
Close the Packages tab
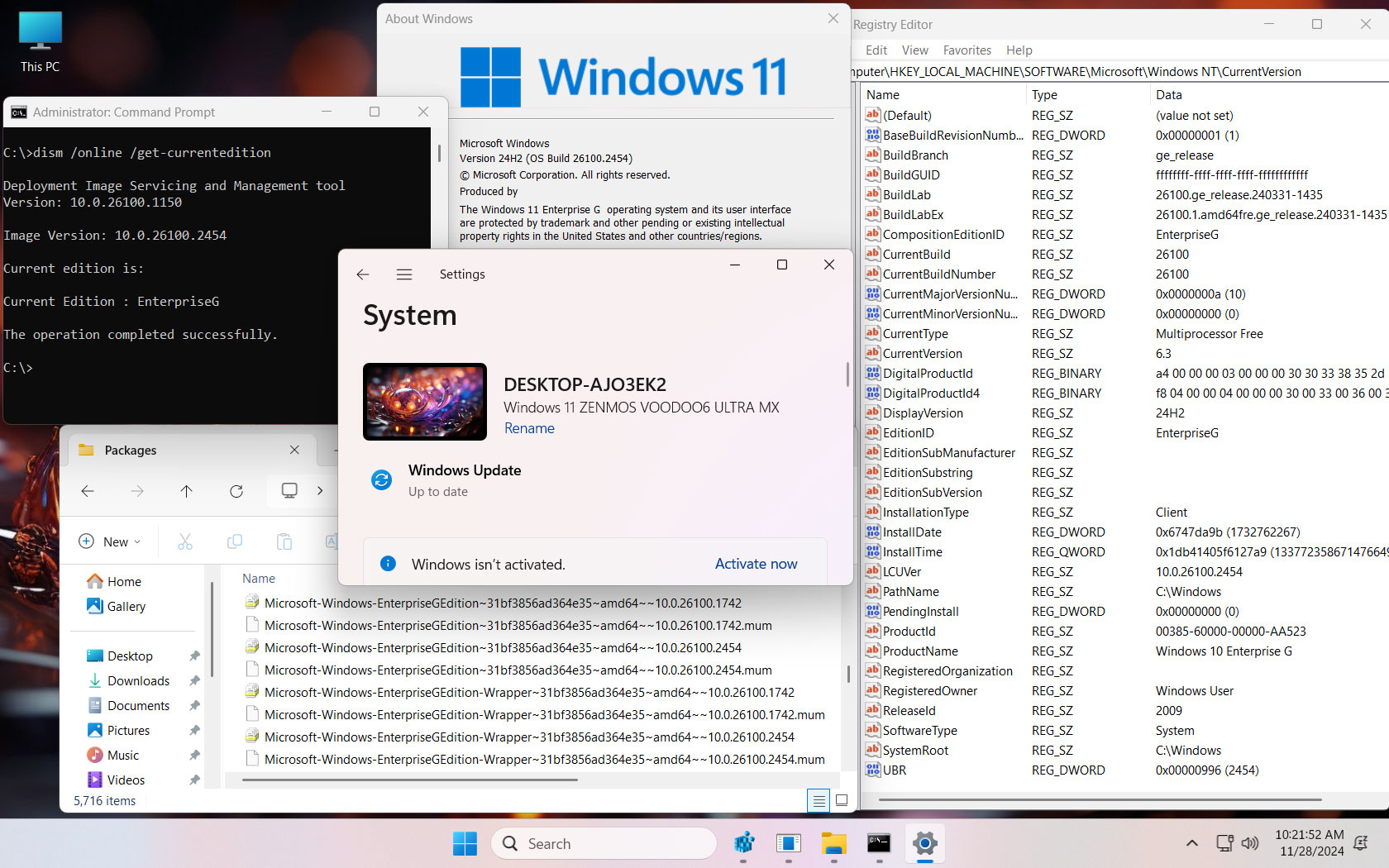click(294, 450)
